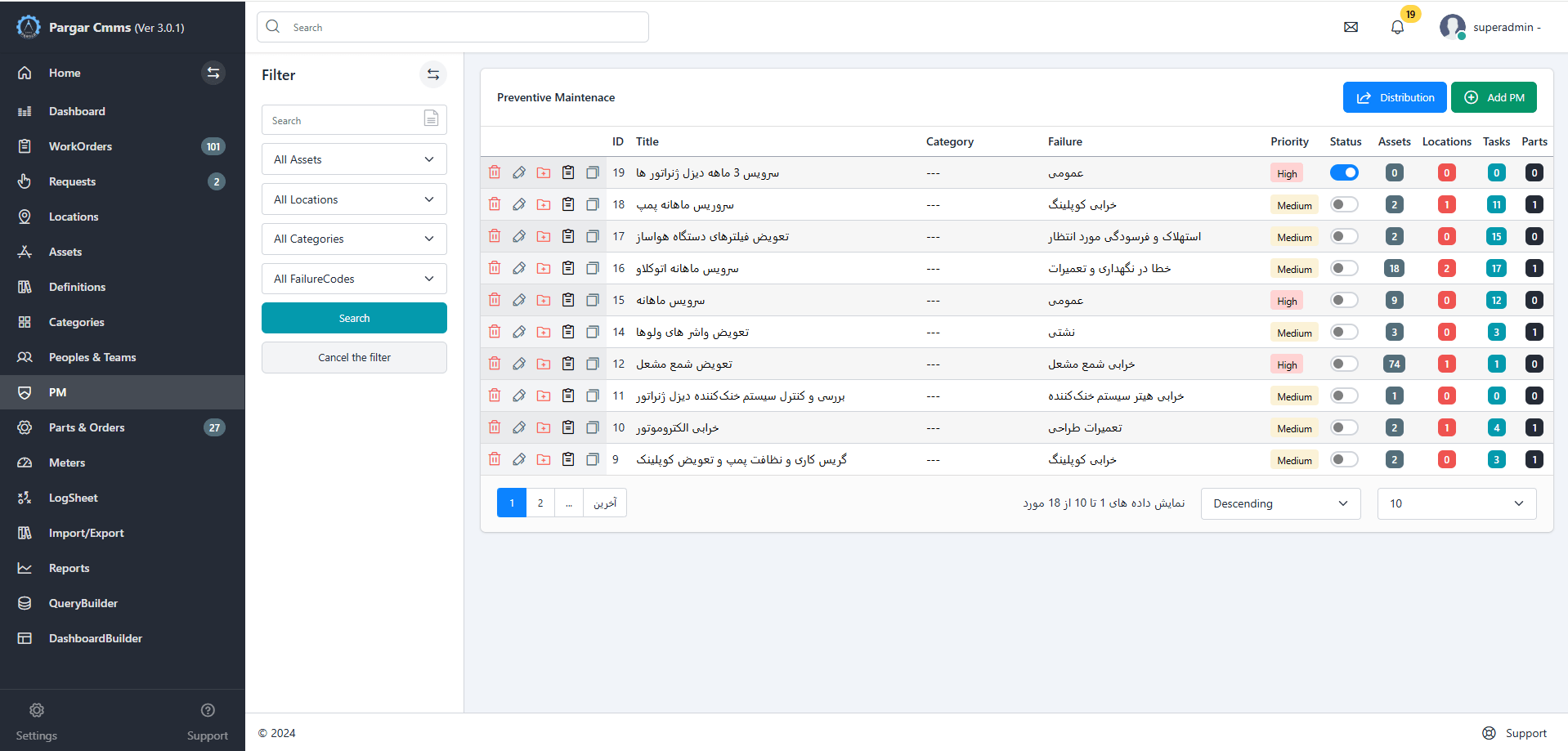Disable the status toggle for PM 19

1343,172
